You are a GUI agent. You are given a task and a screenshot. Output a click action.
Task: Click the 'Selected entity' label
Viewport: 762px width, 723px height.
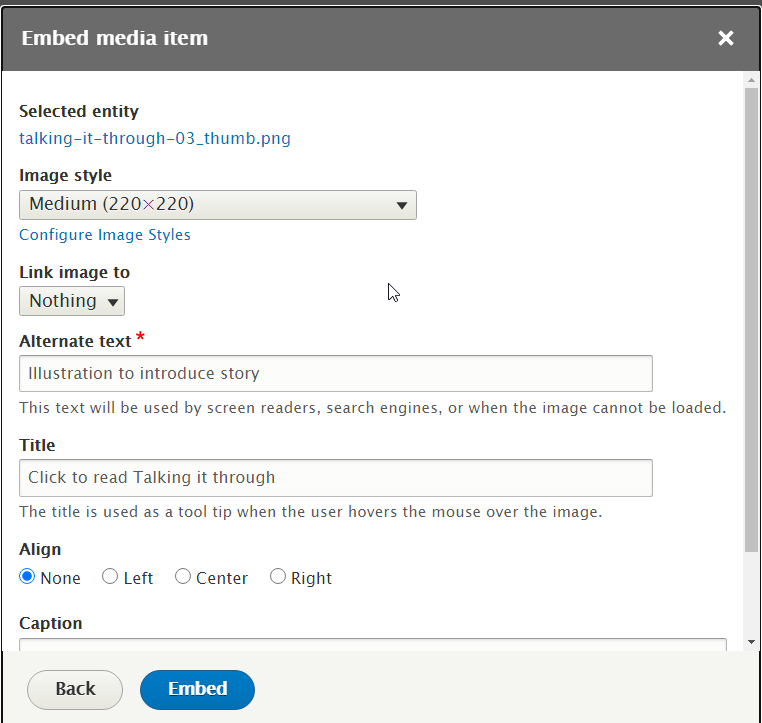(x=79, y=111)
